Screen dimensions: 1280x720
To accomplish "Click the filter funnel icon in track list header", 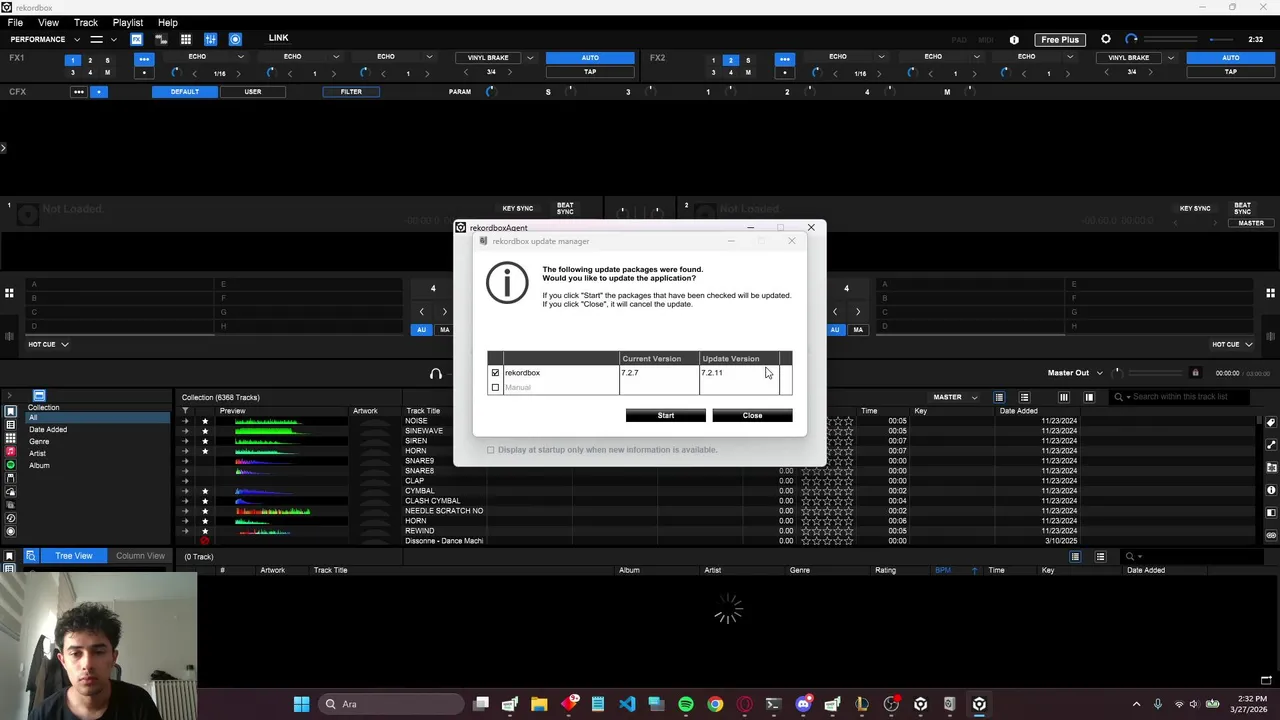I will tap(185, 411).
